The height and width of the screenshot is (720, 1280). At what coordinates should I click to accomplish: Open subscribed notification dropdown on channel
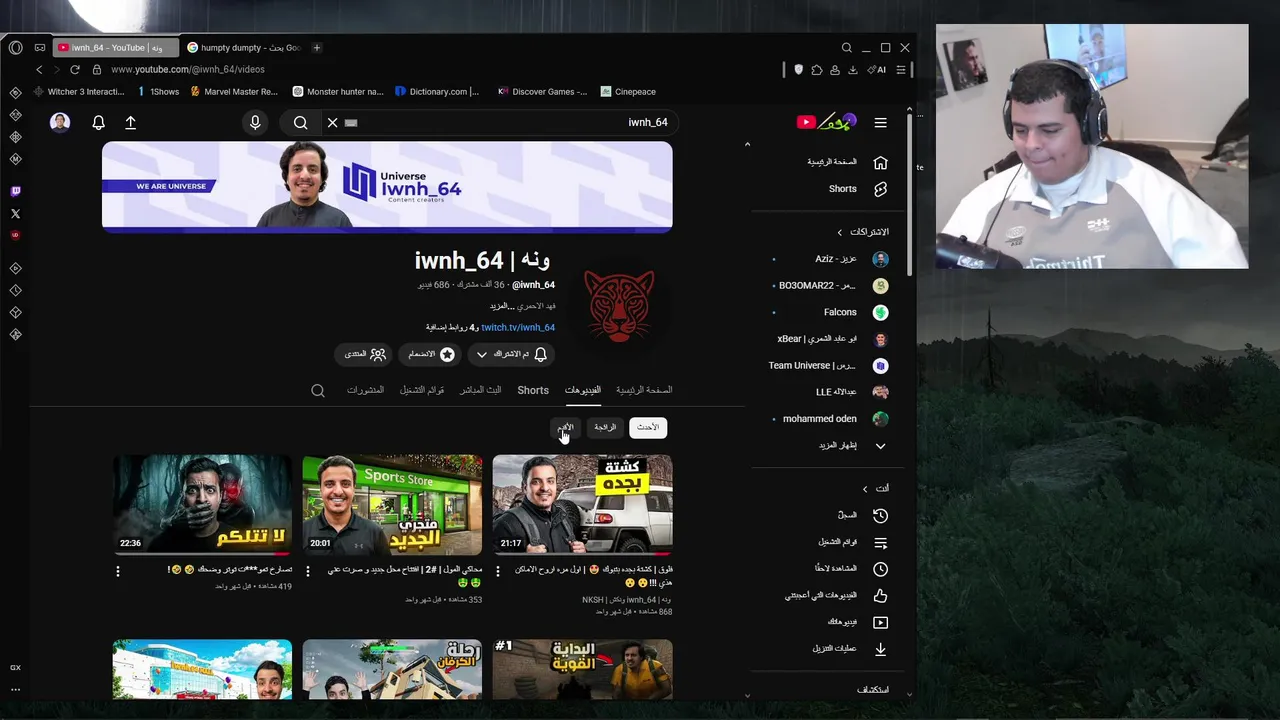click(x=510, y=354)
